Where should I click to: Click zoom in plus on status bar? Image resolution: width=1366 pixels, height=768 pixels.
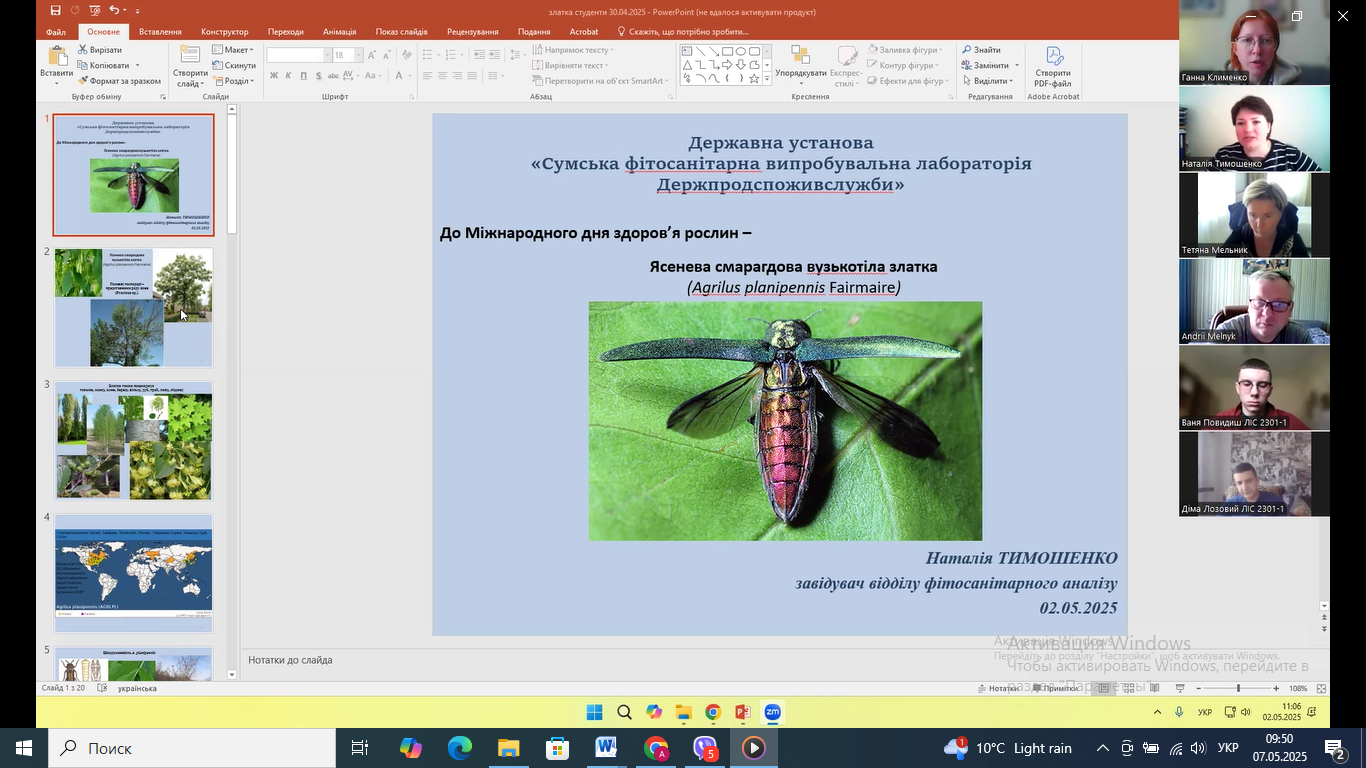click(1276, 688)
